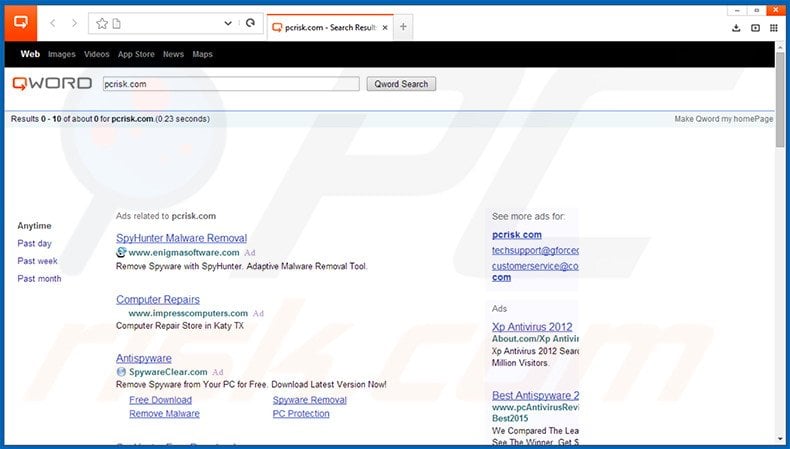Select the Anytime time filter
Viewport: 790px width, 449px height.
(34, 226)
